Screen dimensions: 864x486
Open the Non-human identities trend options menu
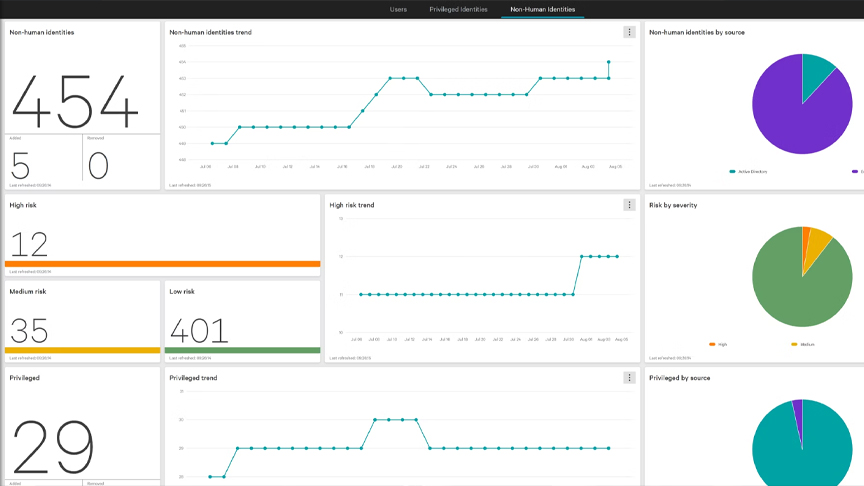[629, 32]
